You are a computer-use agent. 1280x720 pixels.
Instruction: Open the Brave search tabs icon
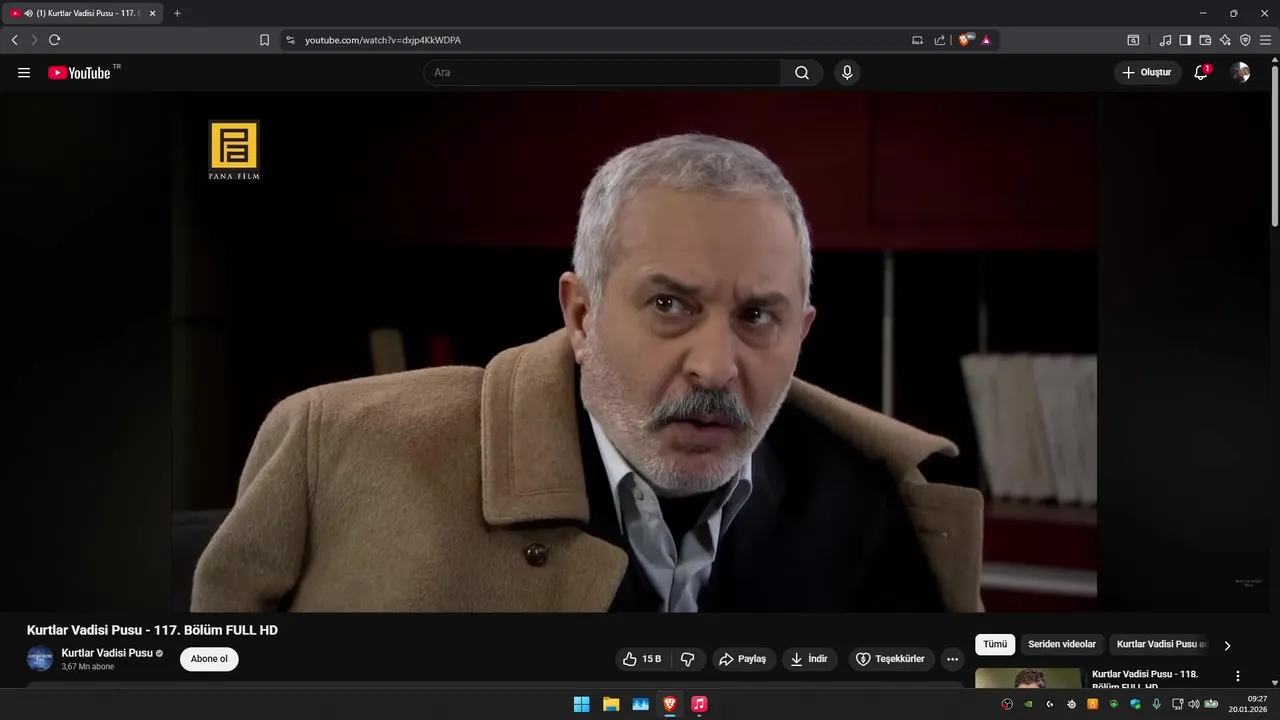pos(1133,40)
